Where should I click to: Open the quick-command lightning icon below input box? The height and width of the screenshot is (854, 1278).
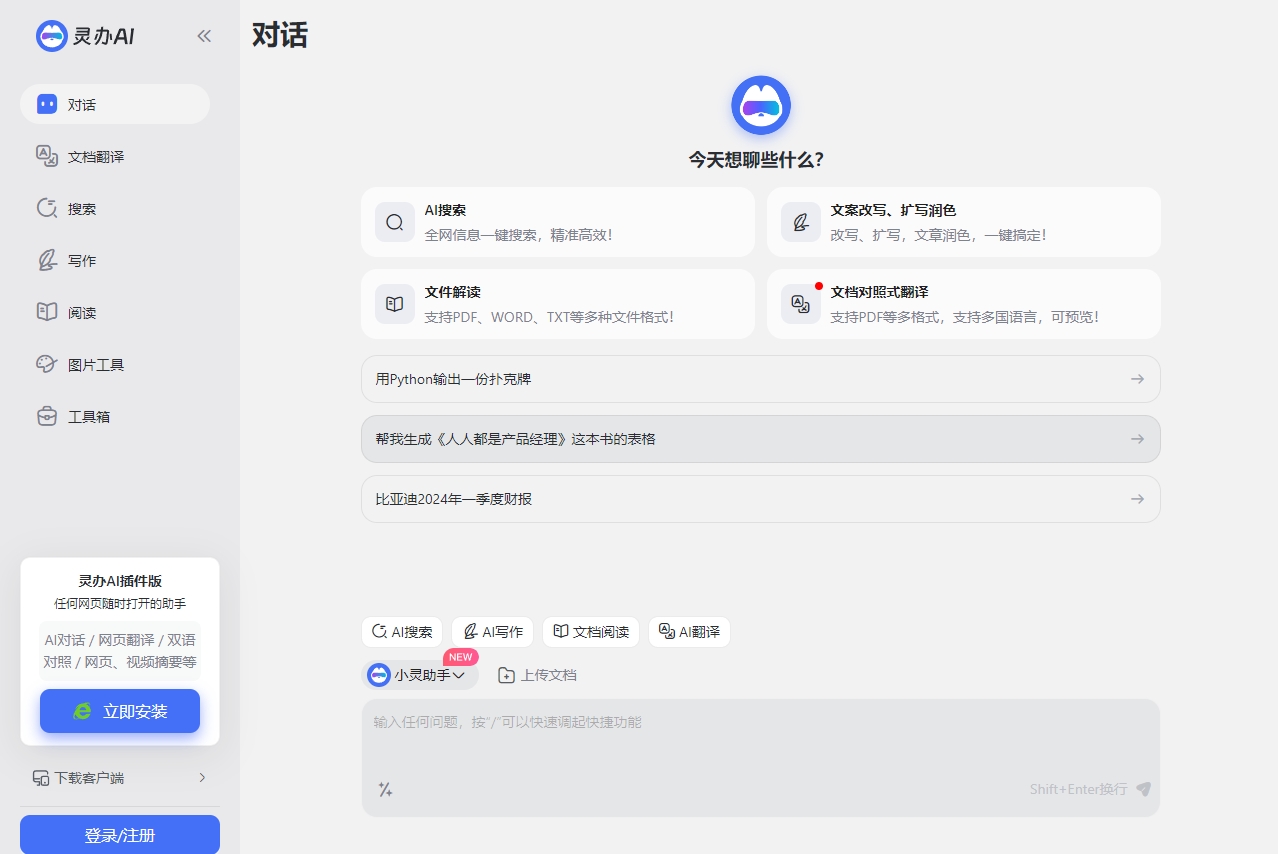[385, 789]
